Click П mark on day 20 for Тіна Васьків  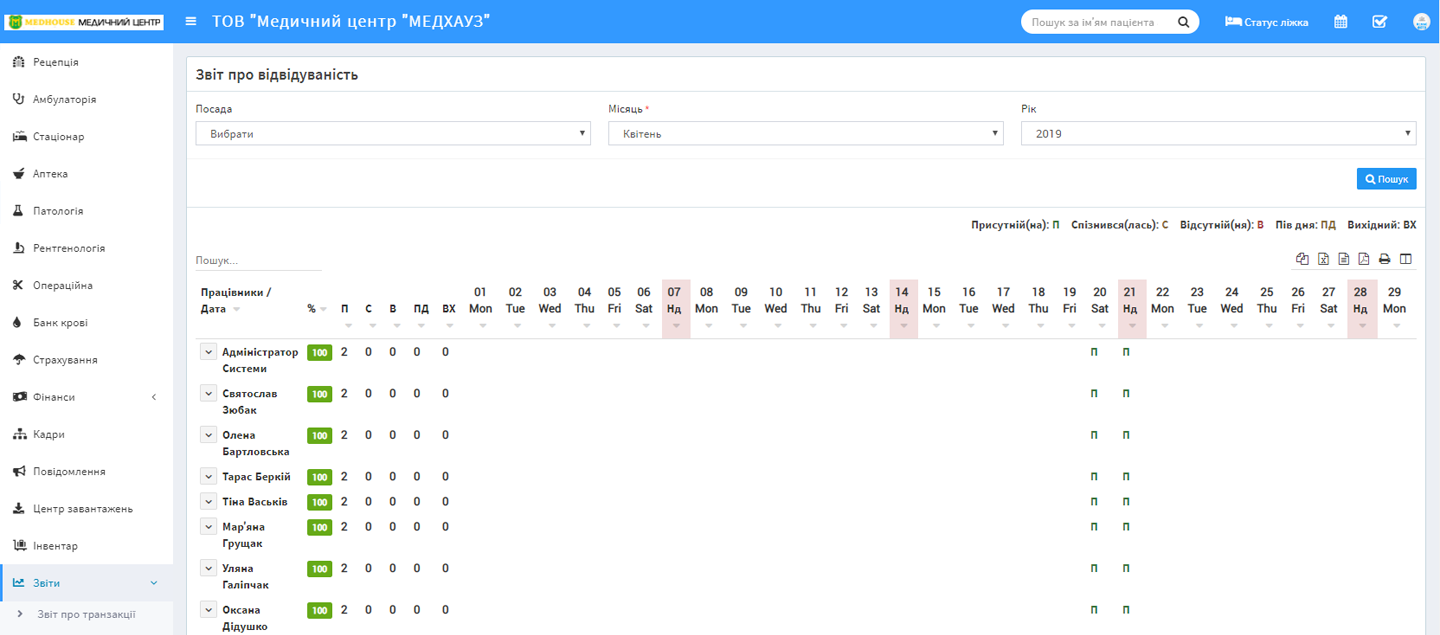[1094, 502]
